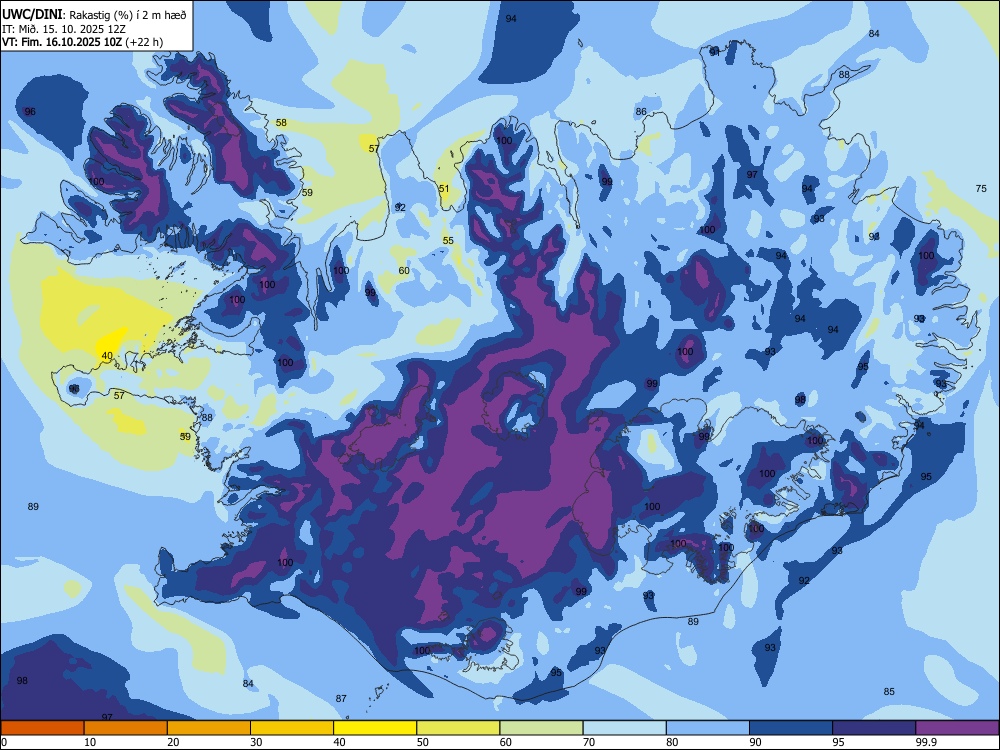Click the '(+22 h)' forecast offset text

click(144, 42)
